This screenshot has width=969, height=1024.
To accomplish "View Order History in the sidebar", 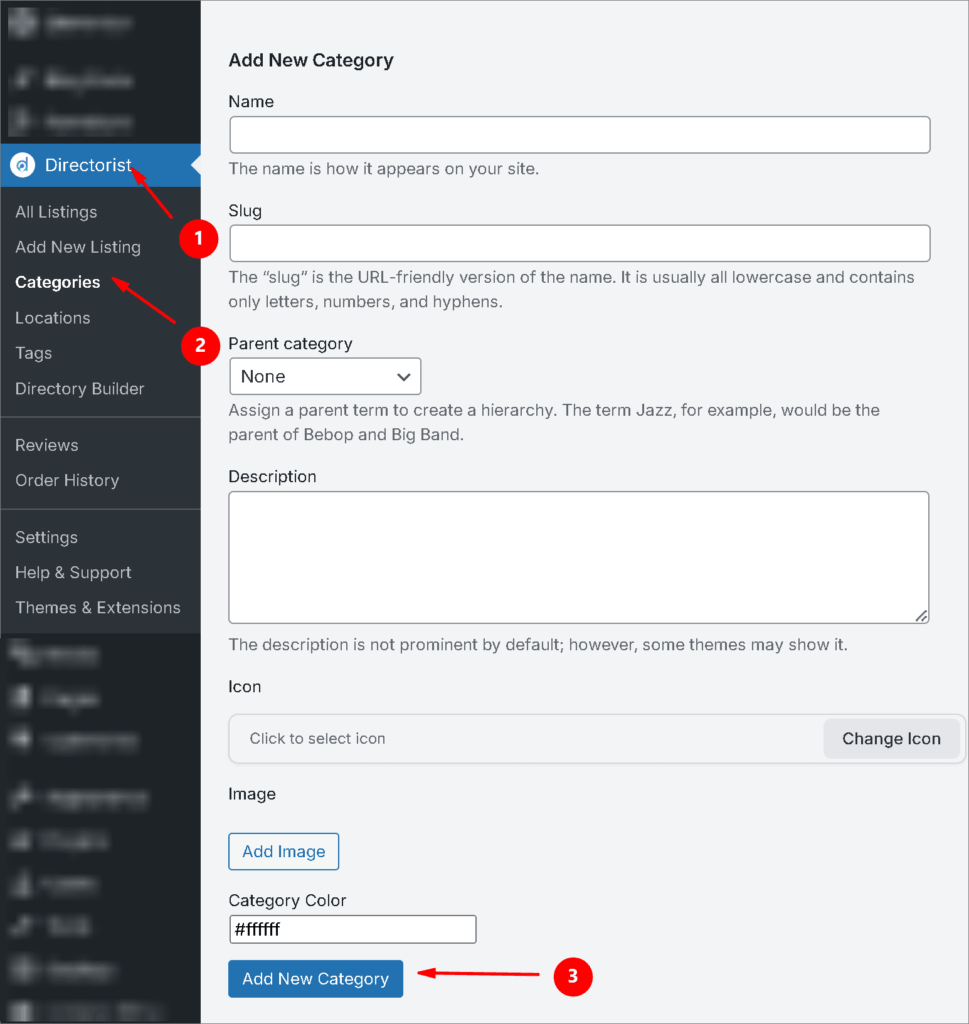I will coord(67,480).
